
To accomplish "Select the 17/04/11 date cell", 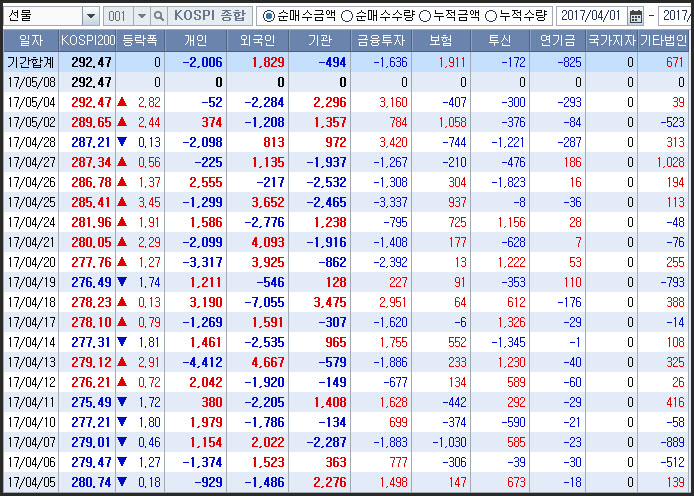I will click(31, 402).
